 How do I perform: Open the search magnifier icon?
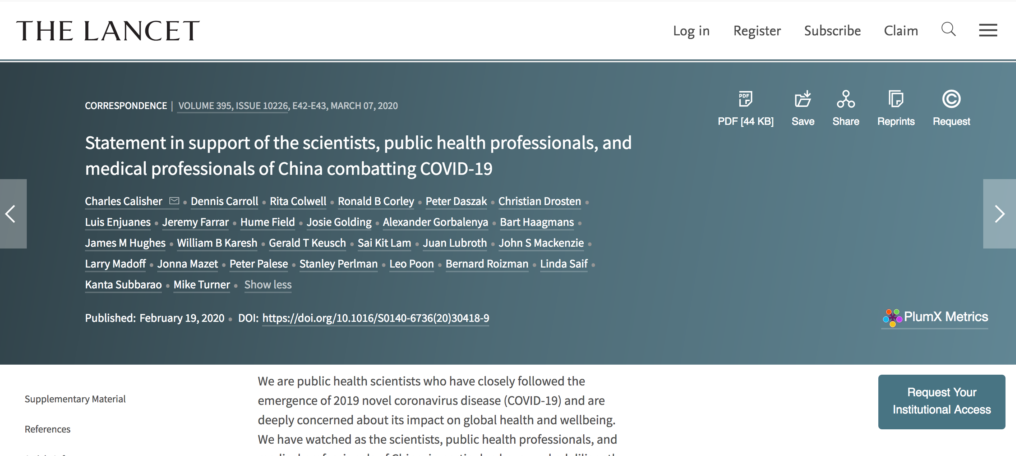click(949, 30)
